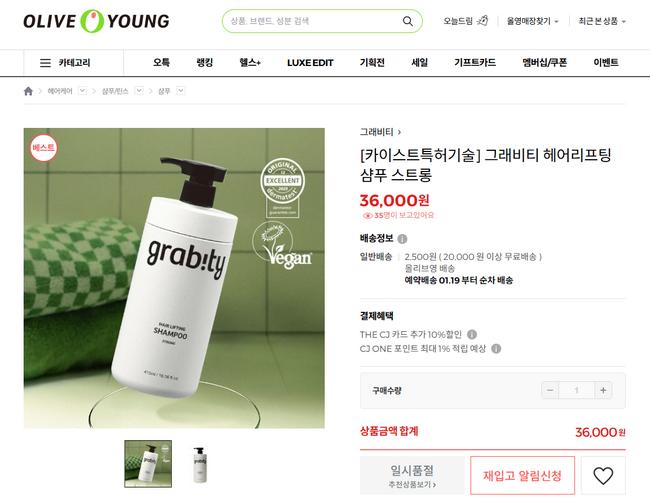Open the hamburger category menu icon
The height and width of the screenshot is (501, 650).
coord(45,63)
